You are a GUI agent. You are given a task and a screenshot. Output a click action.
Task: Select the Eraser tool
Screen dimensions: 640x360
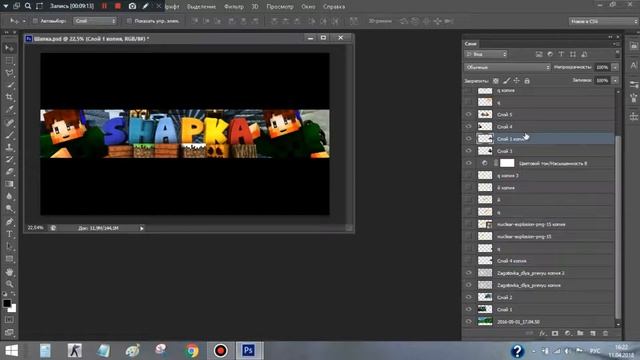tap(9, 172)
